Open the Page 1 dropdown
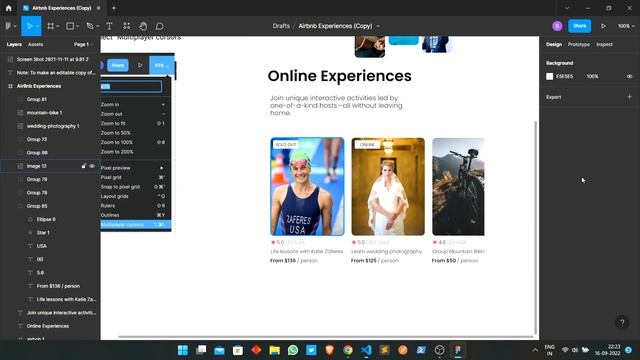640x360 pixels. pos(83,44)
